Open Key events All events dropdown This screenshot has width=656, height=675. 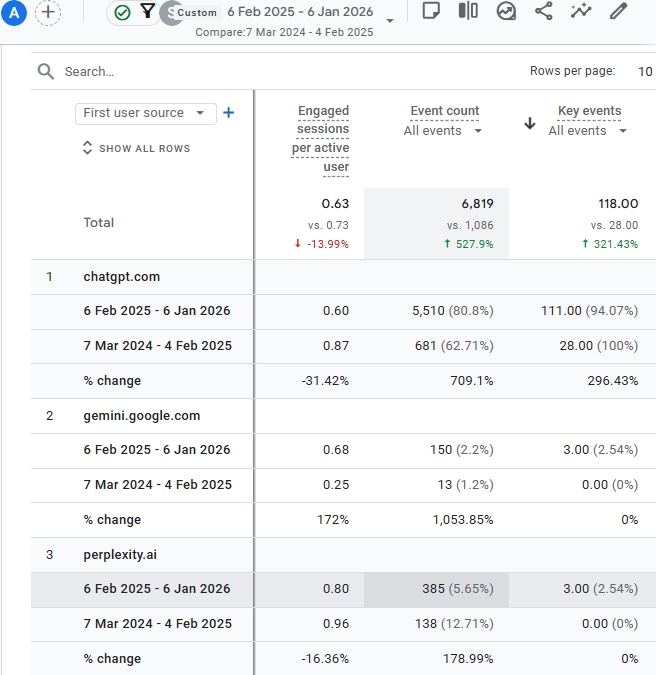tap(587, 131)
